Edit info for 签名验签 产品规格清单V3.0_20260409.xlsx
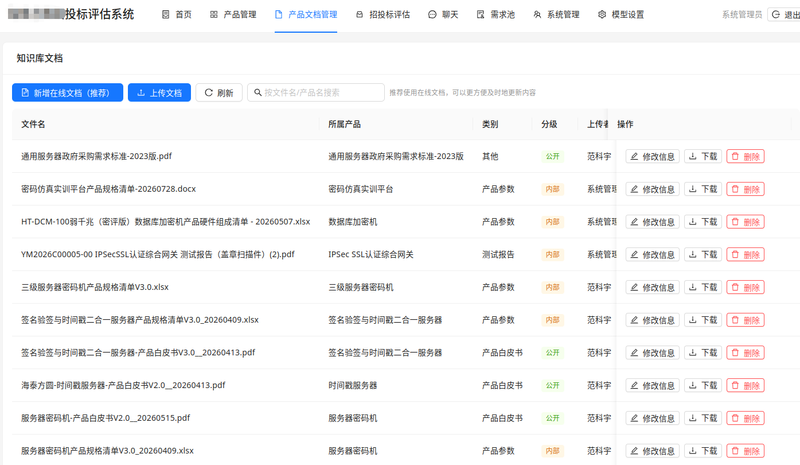800x465 pixels. coord(653,320)
